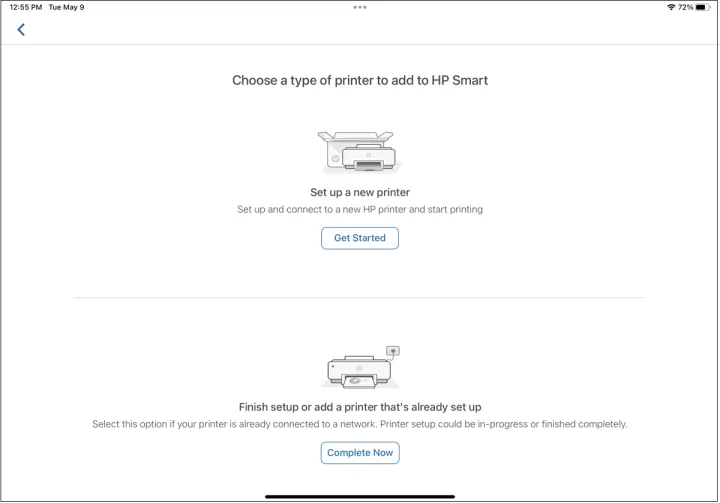Tap the networked printer illustration

356,370
